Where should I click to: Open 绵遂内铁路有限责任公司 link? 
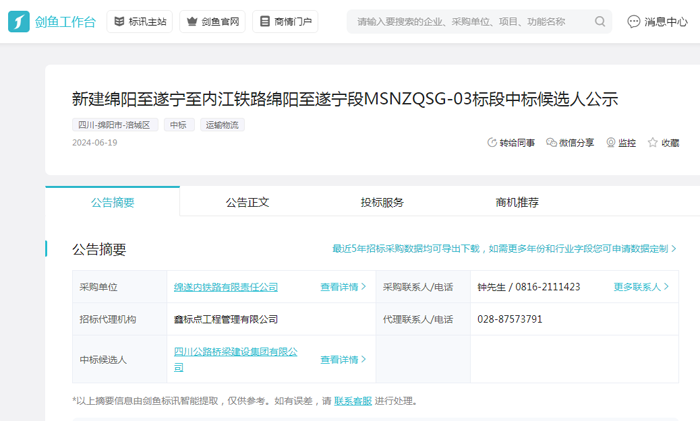225,287
